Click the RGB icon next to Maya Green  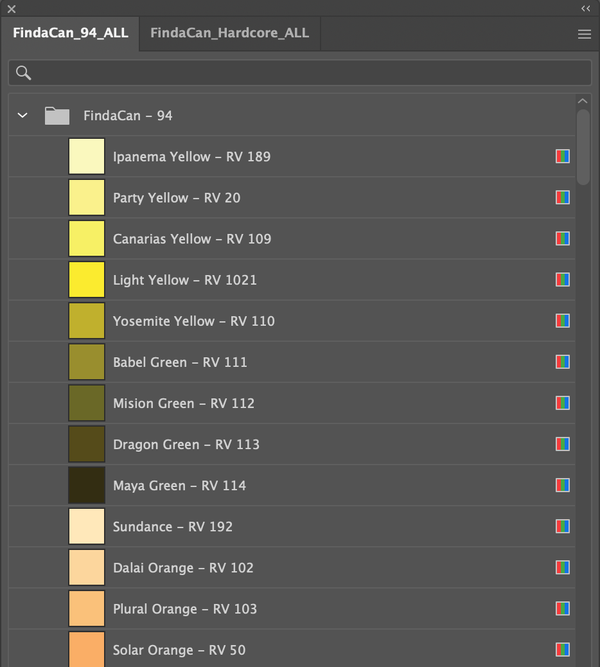[563, 485]
